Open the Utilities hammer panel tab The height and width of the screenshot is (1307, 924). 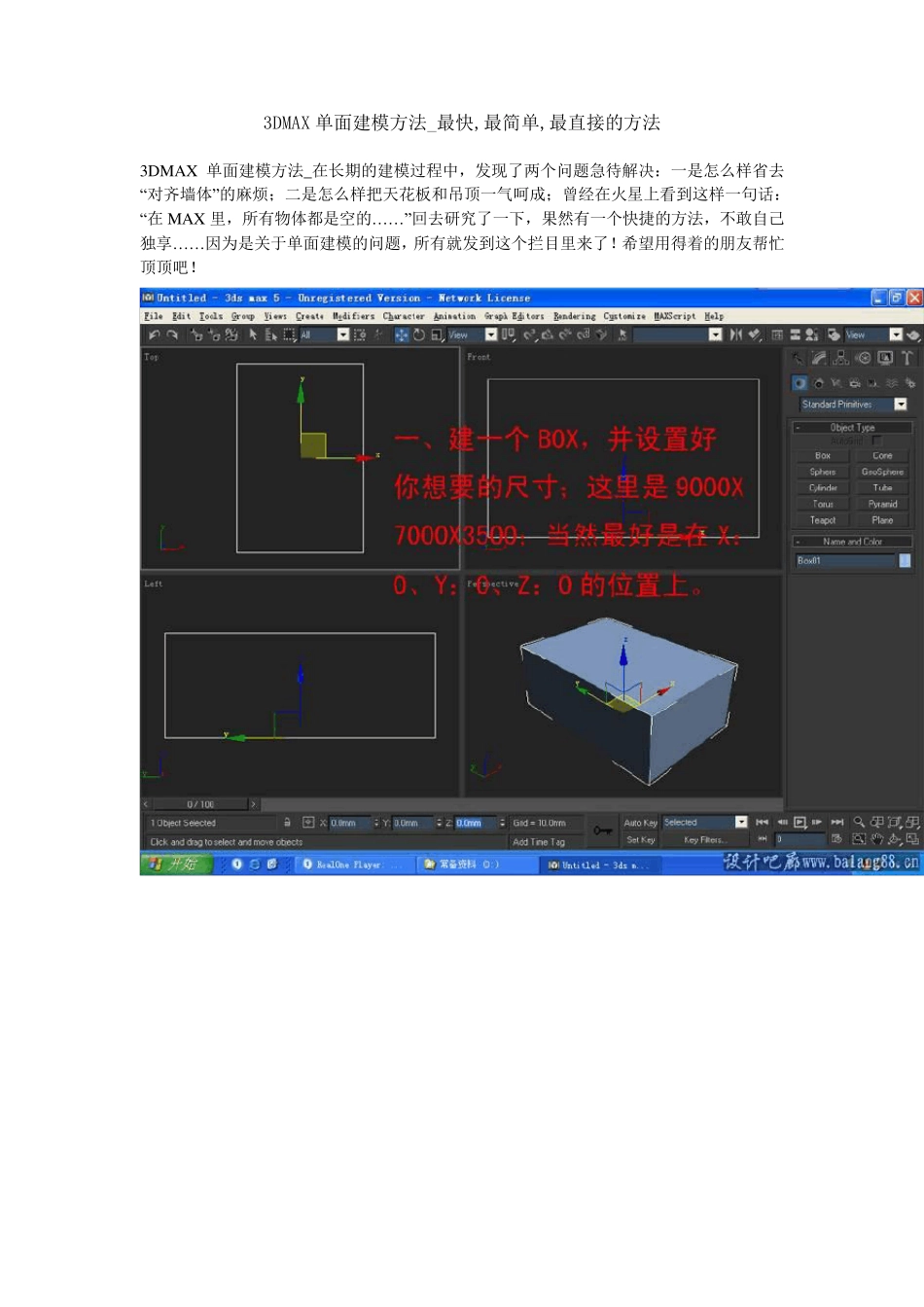pos(907,358)
